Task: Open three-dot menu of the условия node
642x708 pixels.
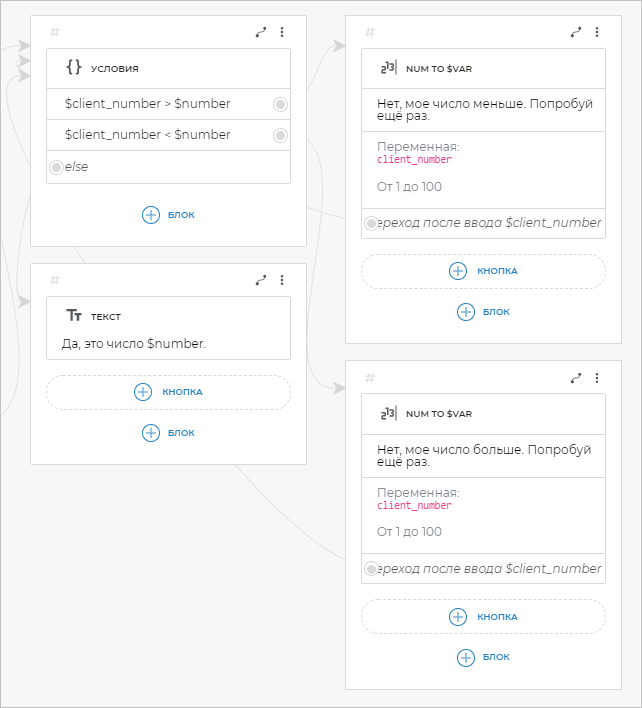Action: pos(282,32)
